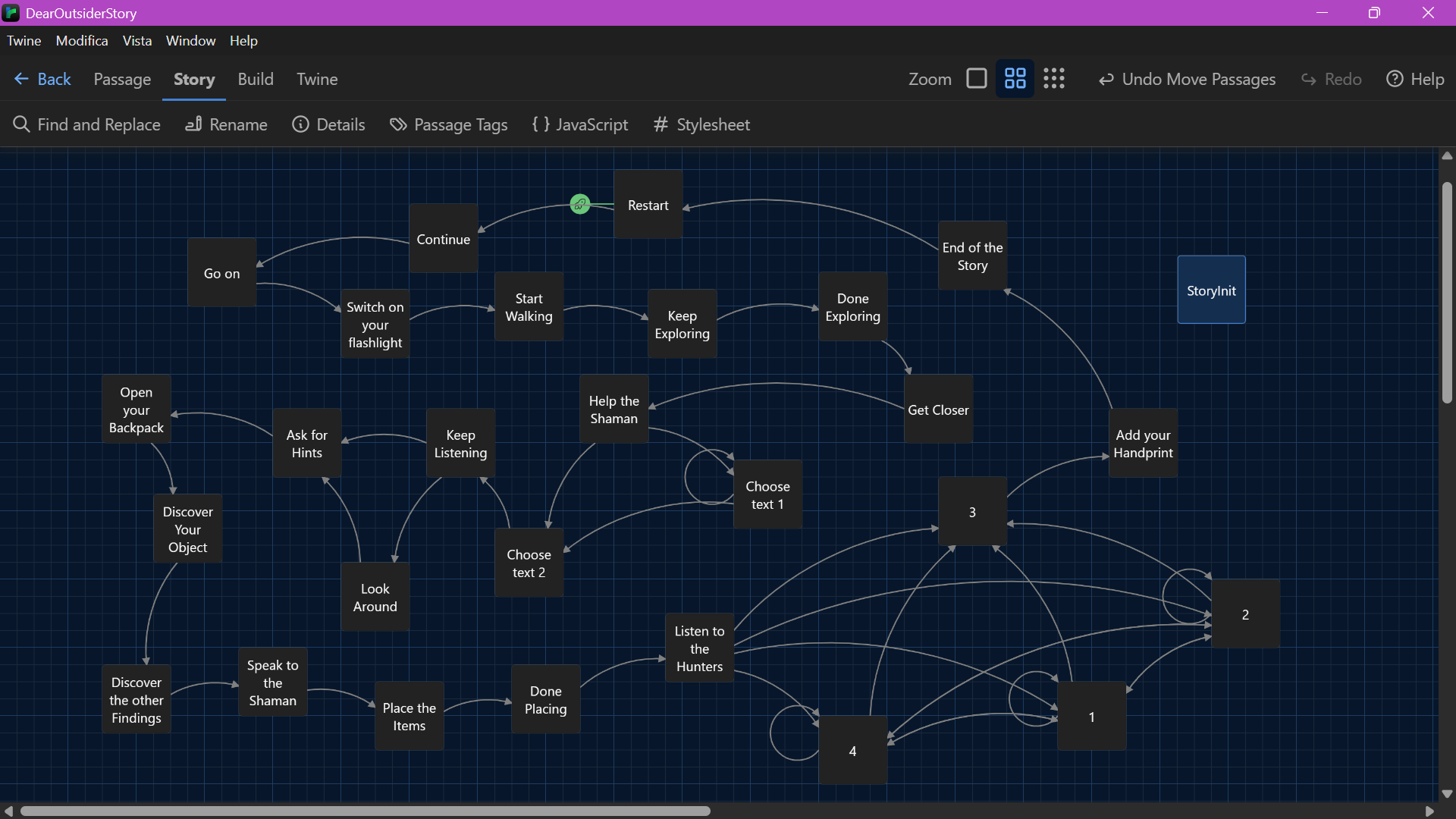
Task: Go Back to story library
Action: pos(42,78)
